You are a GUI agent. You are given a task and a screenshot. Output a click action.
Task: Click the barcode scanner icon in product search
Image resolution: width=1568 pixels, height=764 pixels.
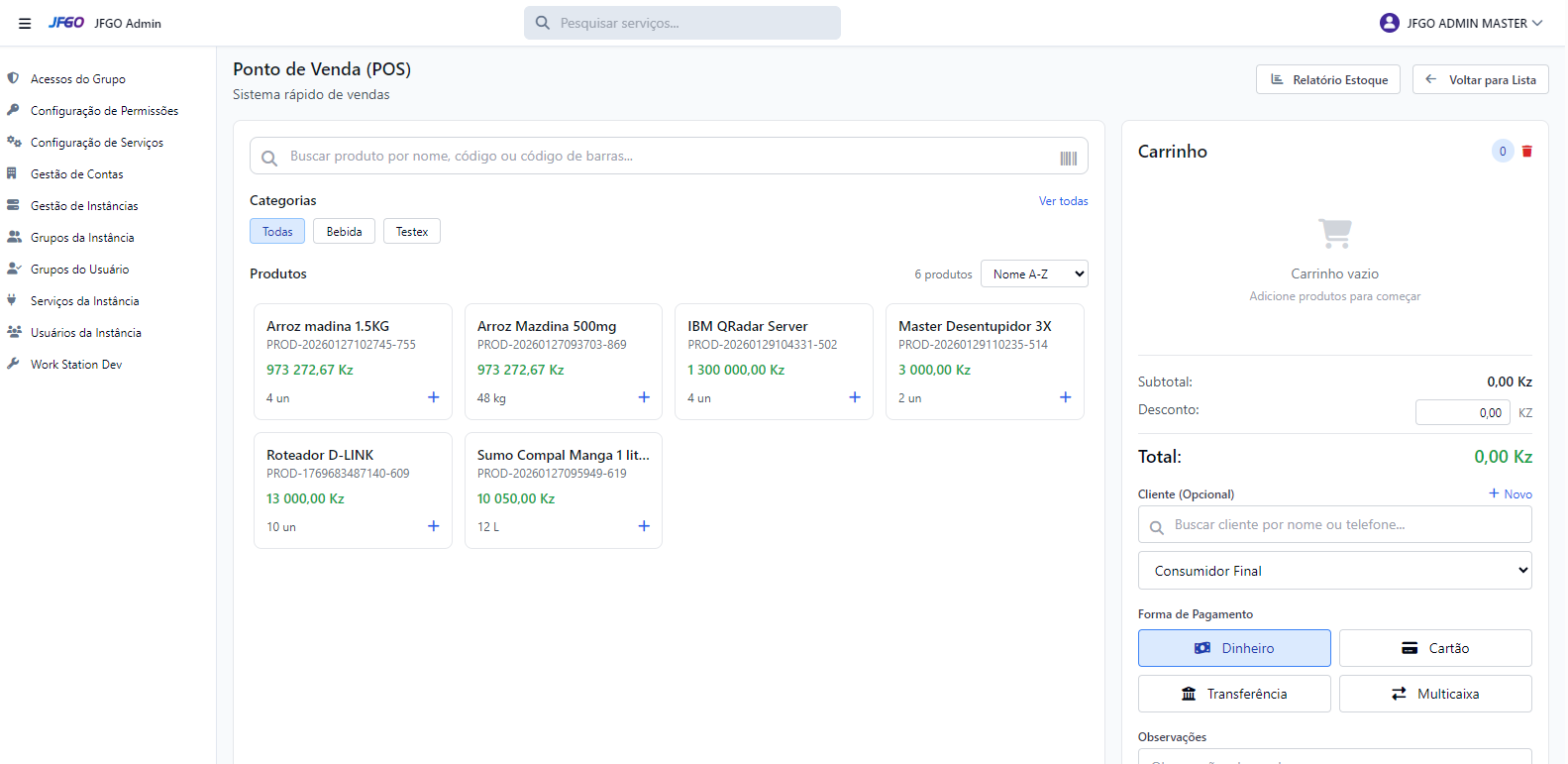(x=1068, y=158)
